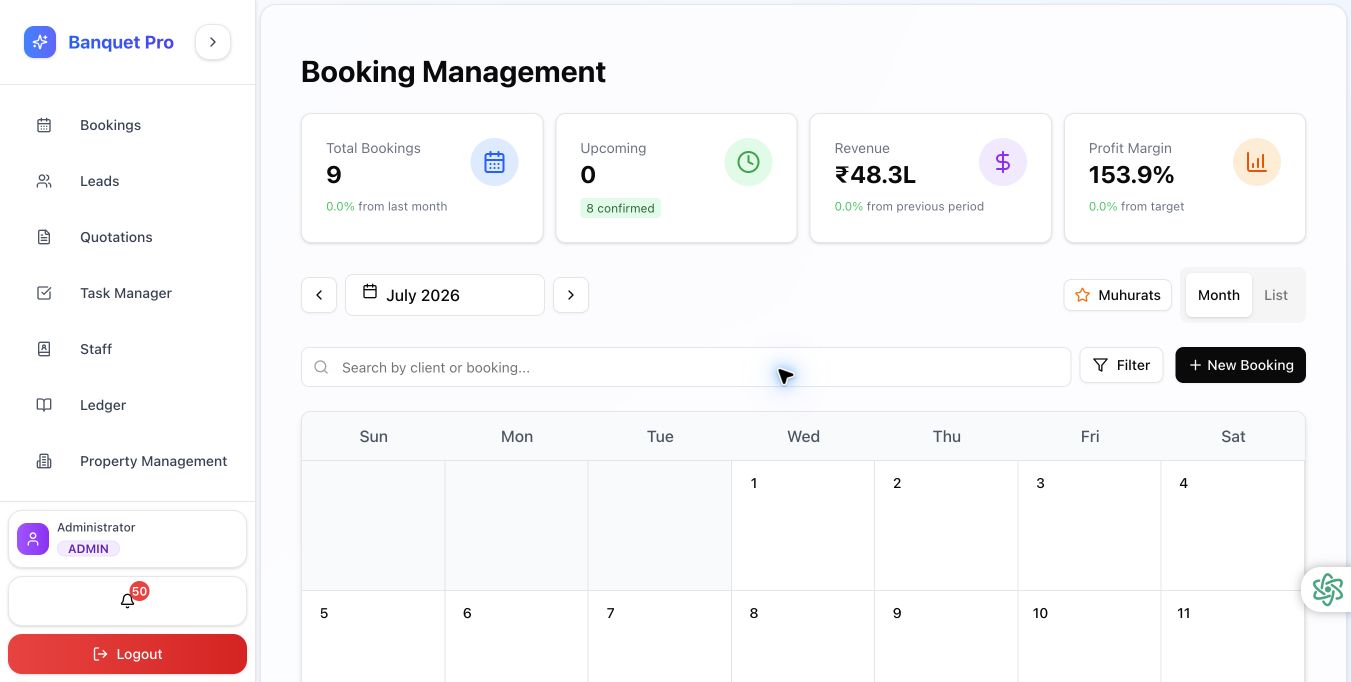Click the Wed column header
This screenshot has width=1351, height=682.
[803, 436]
